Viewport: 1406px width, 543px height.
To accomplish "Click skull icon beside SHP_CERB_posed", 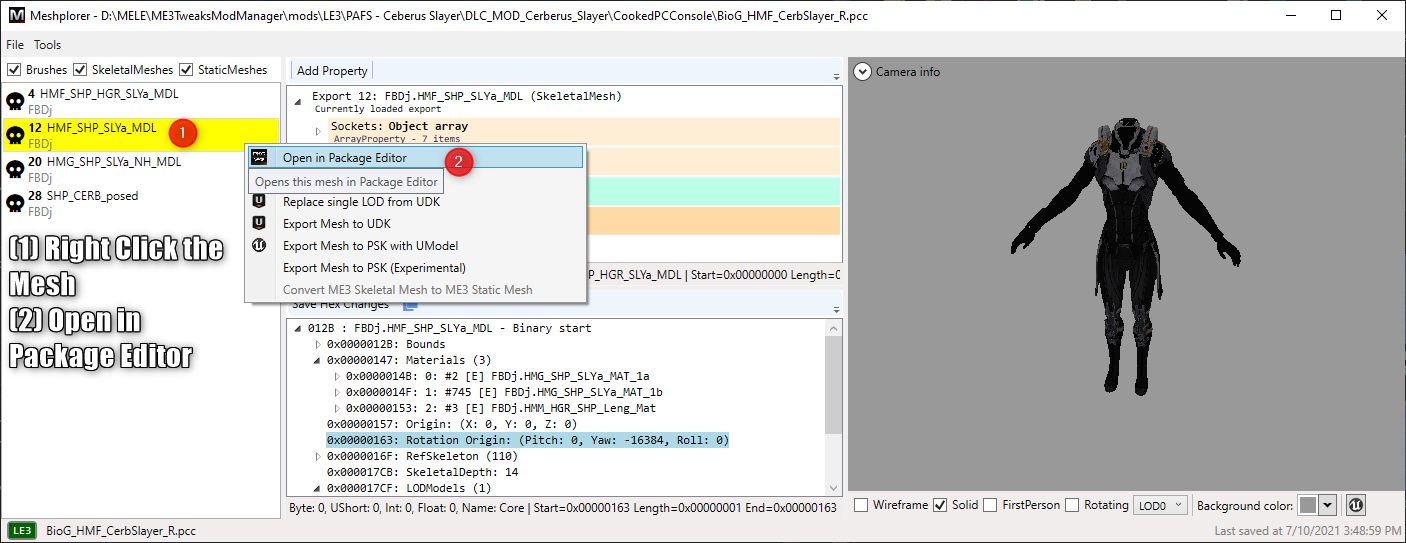I will click(15, 203).
